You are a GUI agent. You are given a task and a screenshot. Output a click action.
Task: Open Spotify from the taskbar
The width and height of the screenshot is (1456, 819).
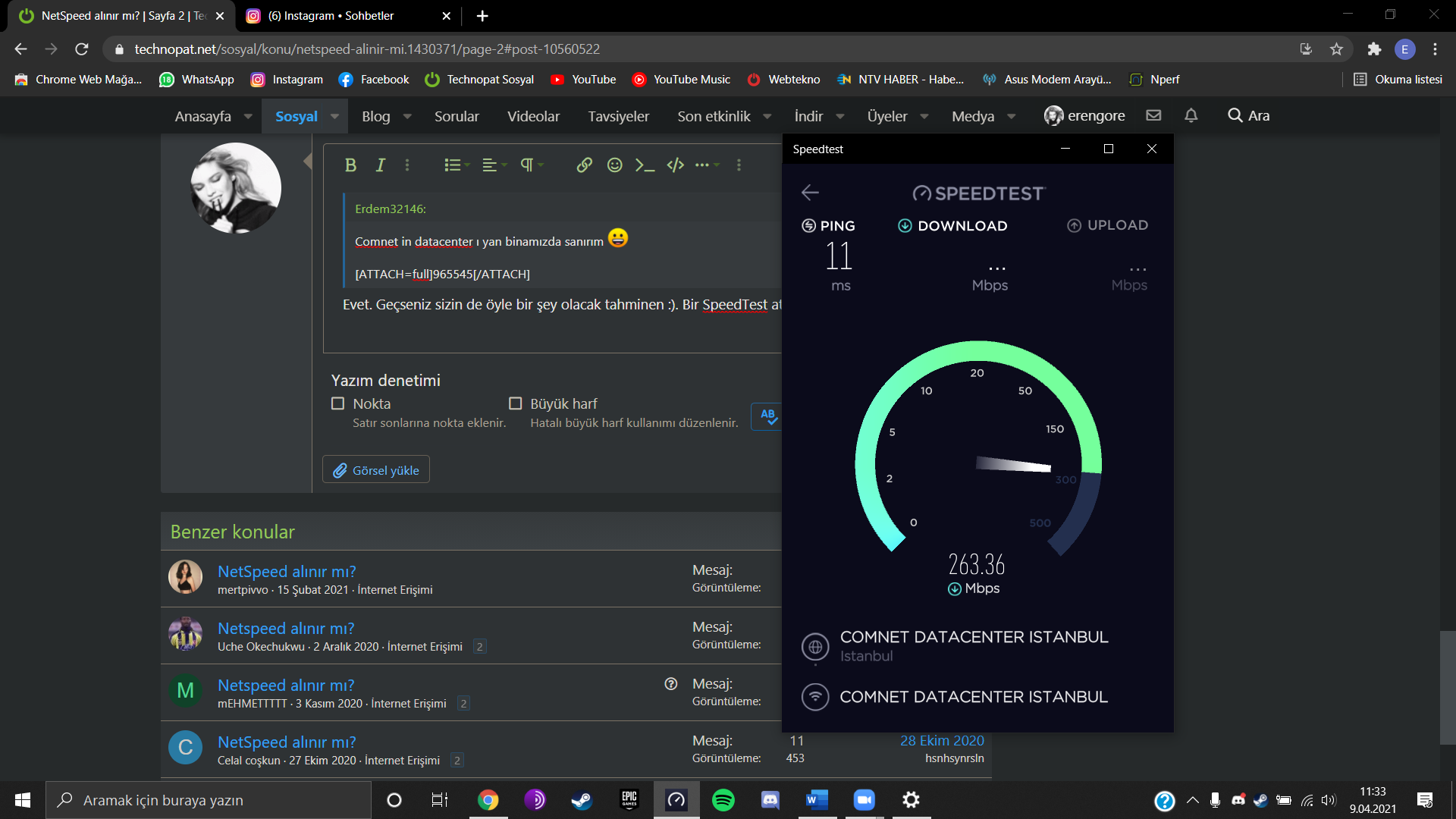pyautogui.click(x=723, y=800)
